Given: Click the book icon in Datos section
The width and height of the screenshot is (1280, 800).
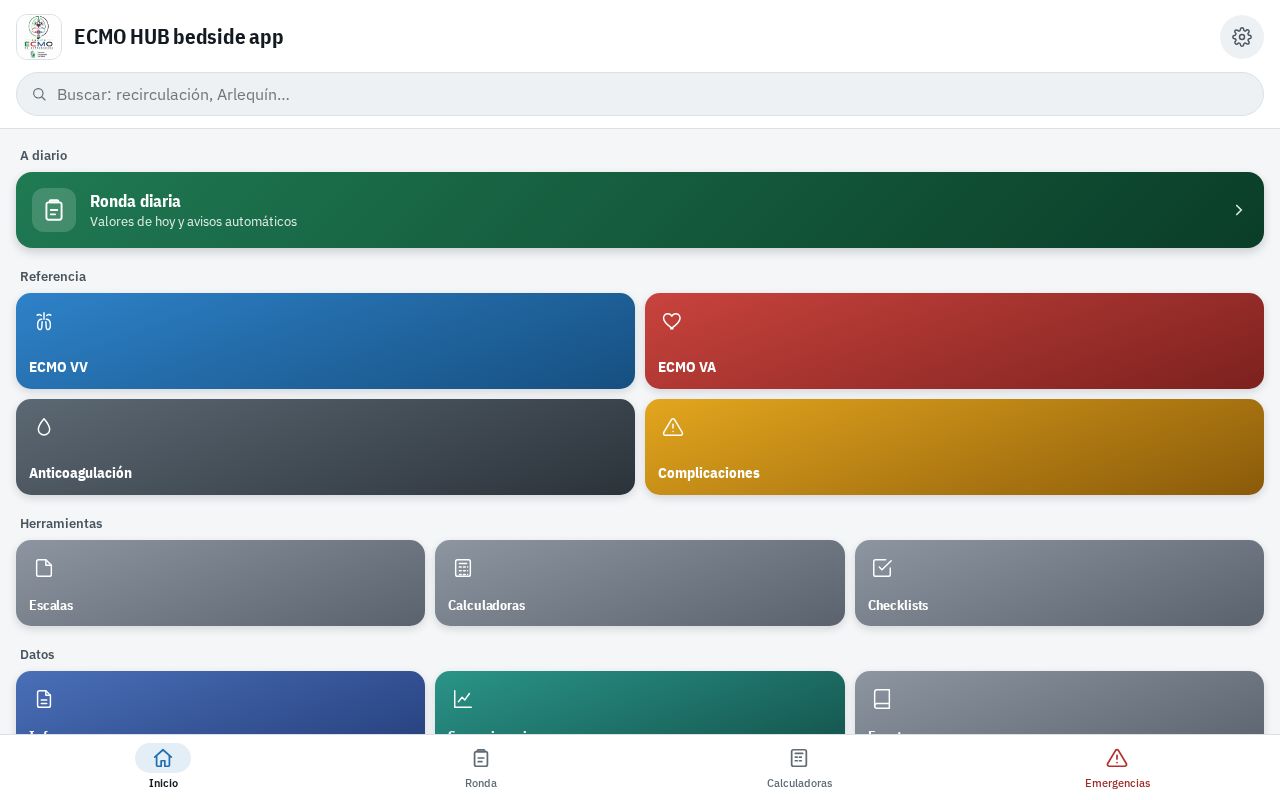Looking at the screenshot, I should 882,699.
